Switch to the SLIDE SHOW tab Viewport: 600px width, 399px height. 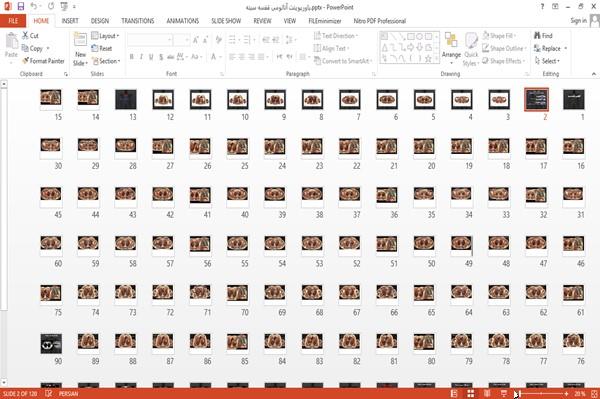(226, 21)
